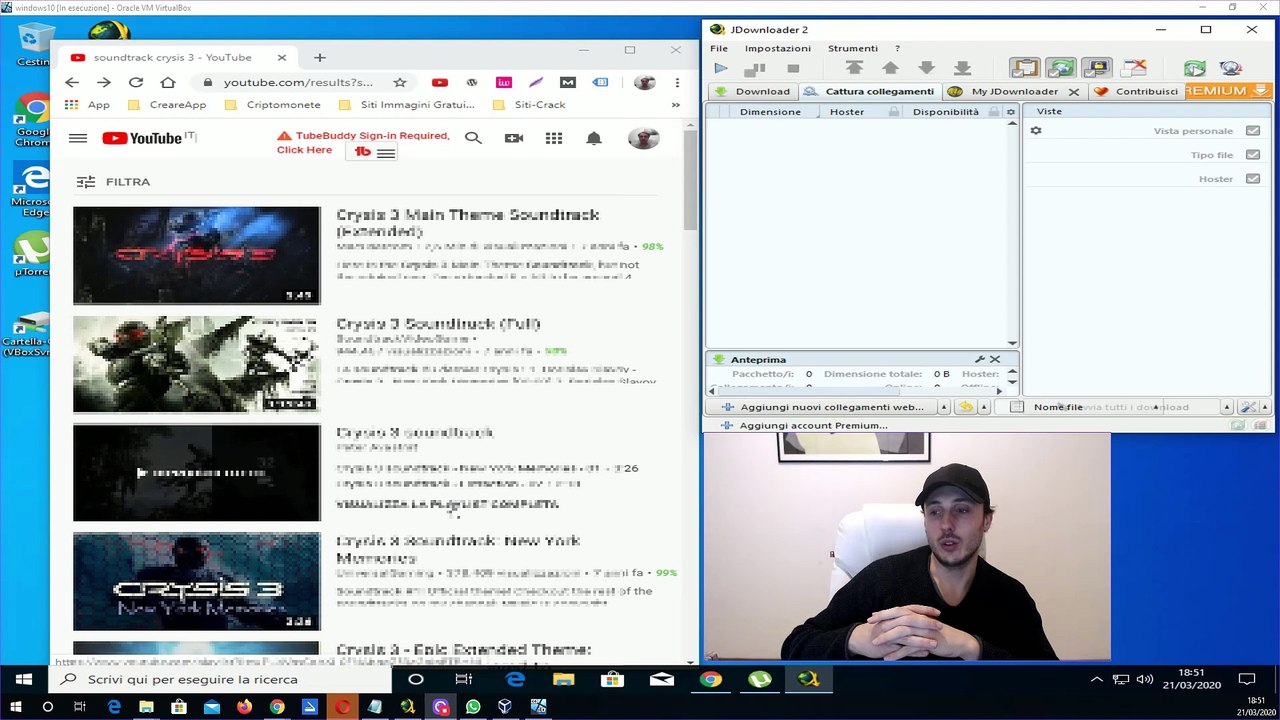The width and height of the screenshot is (1280, 720).
Task: Toggle Vista personale checkbox
Action: [x=1253, y=131]
